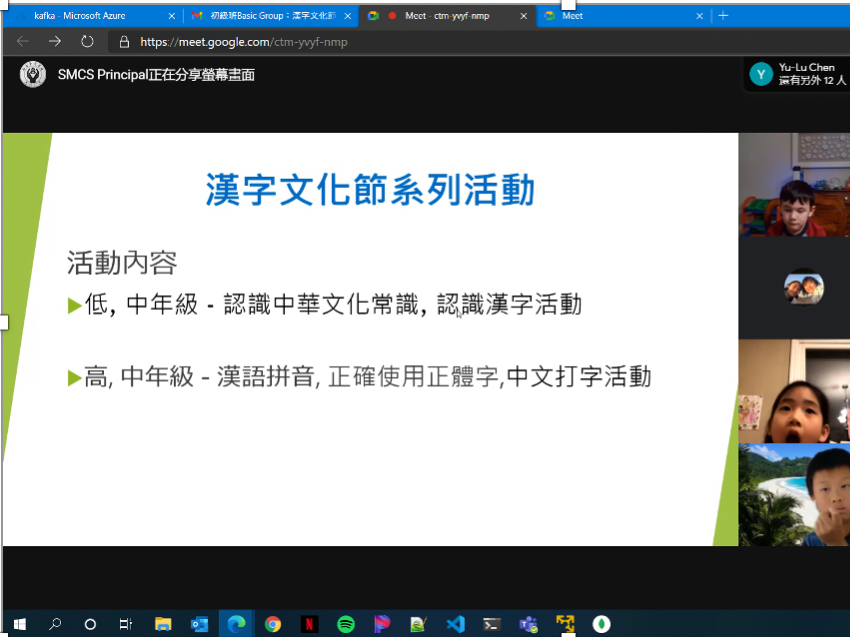The image size is (850, 637).
Task: Open the Yu-Lu Chen participants list
Action: pos(797,74)
